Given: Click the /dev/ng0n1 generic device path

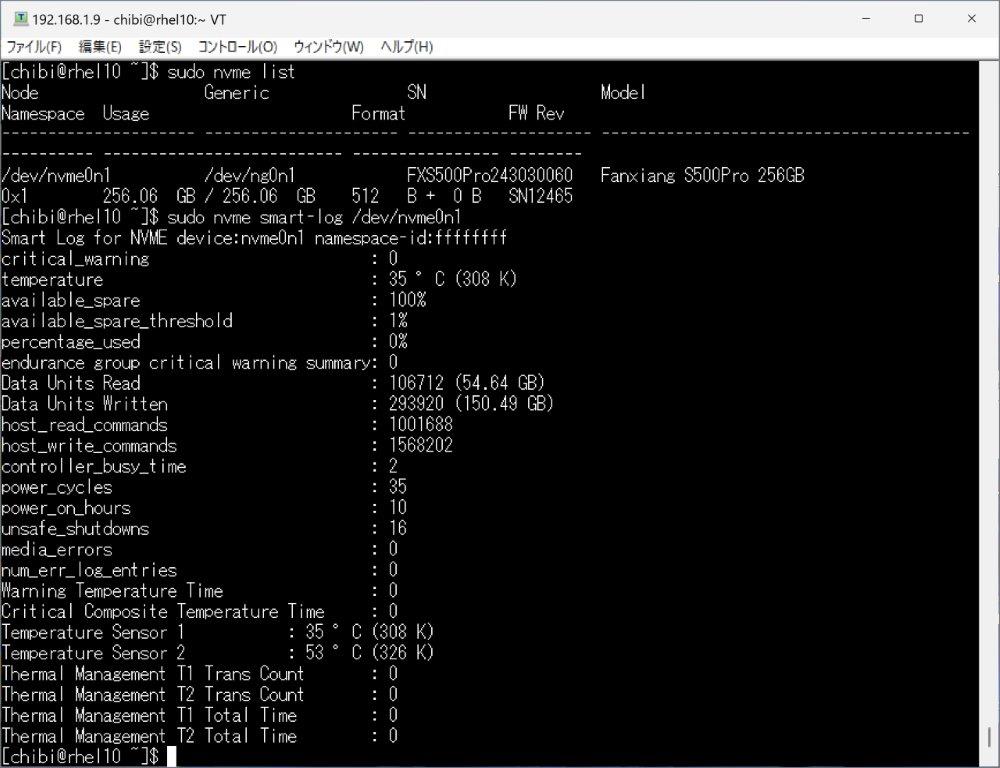Looking at the screenshot, I should [x=249, y=176].
